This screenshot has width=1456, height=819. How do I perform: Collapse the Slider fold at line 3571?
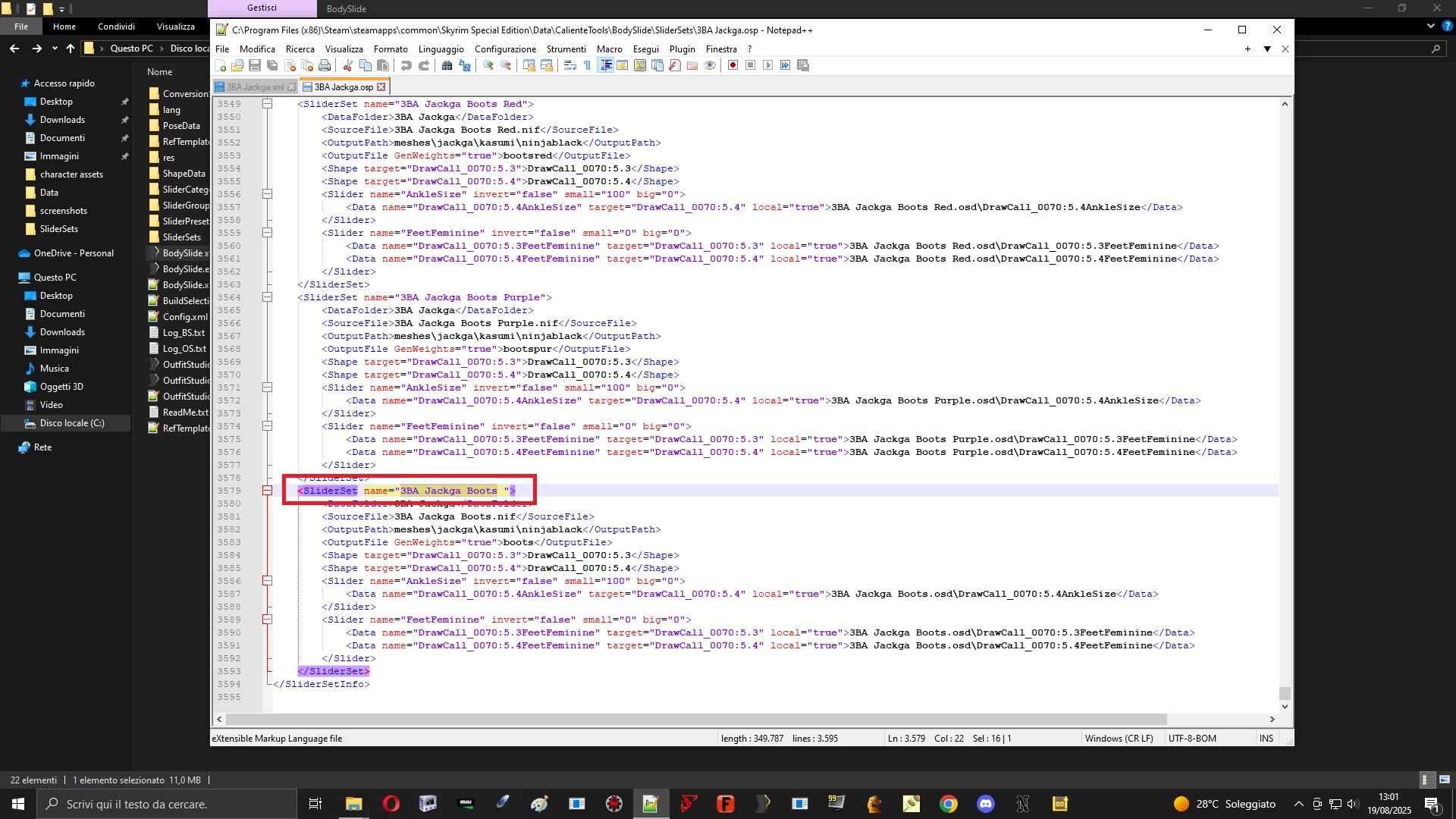tap(267, 388)
